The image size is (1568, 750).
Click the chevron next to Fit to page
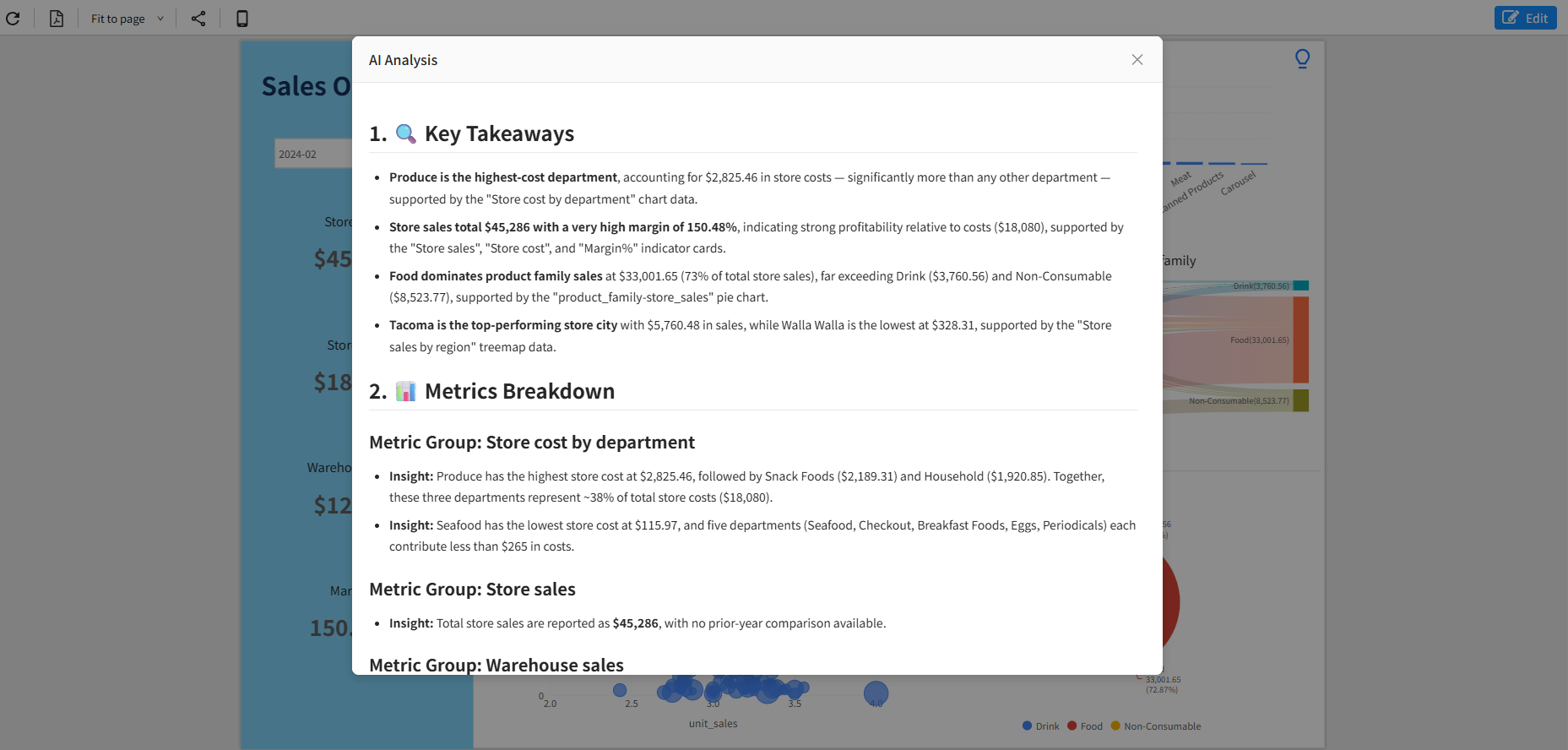160,19
